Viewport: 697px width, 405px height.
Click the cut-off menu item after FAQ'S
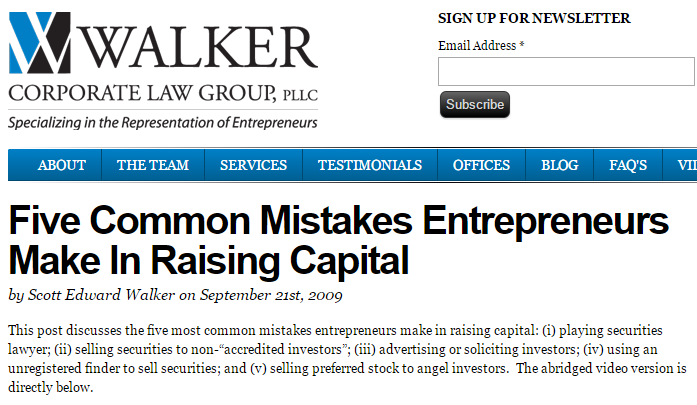(686, 165)
